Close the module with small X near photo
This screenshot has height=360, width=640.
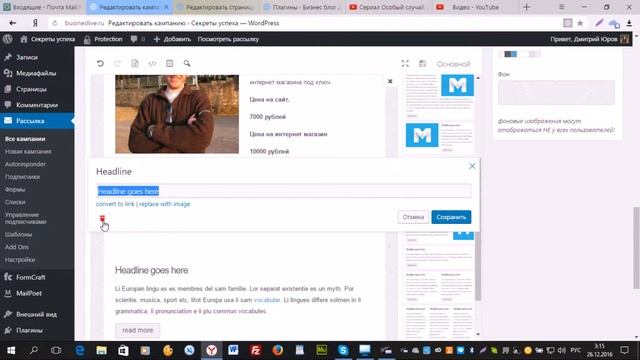pyautogui.click(x=390, y=81)
